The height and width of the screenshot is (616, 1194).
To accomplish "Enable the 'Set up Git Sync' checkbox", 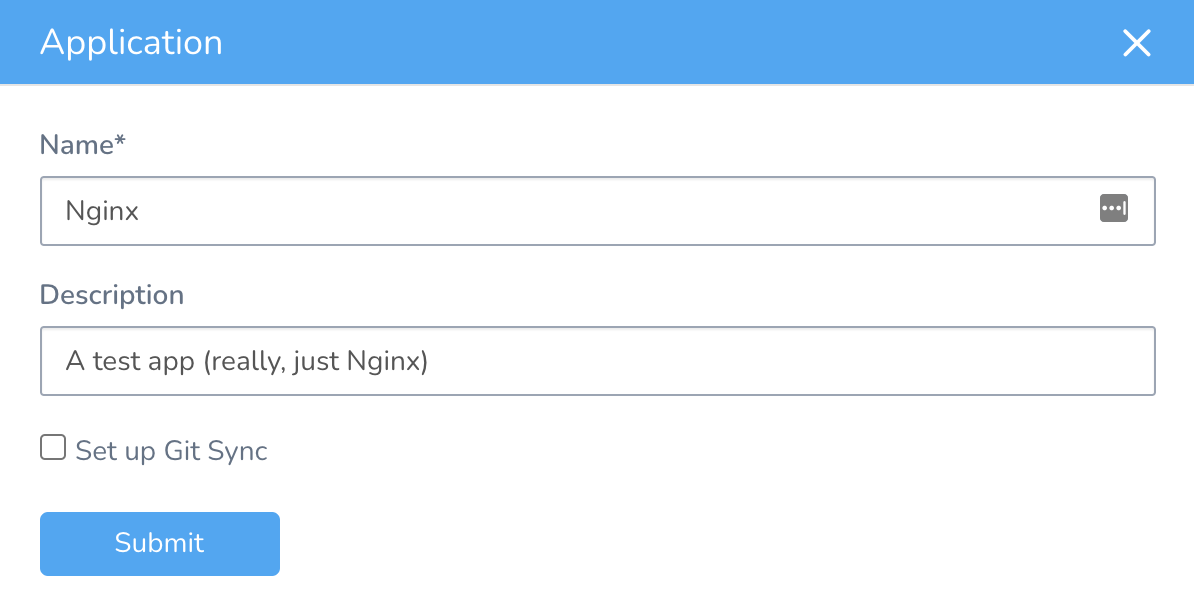I will point(52,448).
